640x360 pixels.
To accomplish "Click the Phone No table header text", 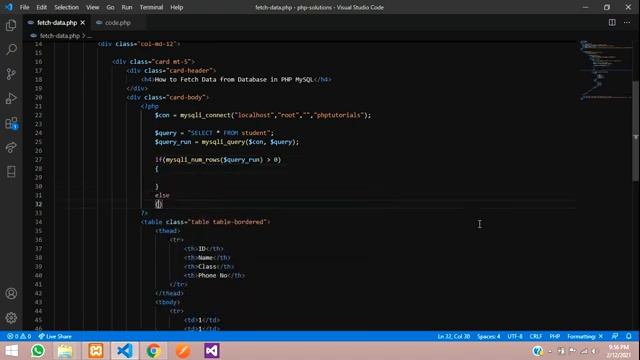I will [213, 276].
